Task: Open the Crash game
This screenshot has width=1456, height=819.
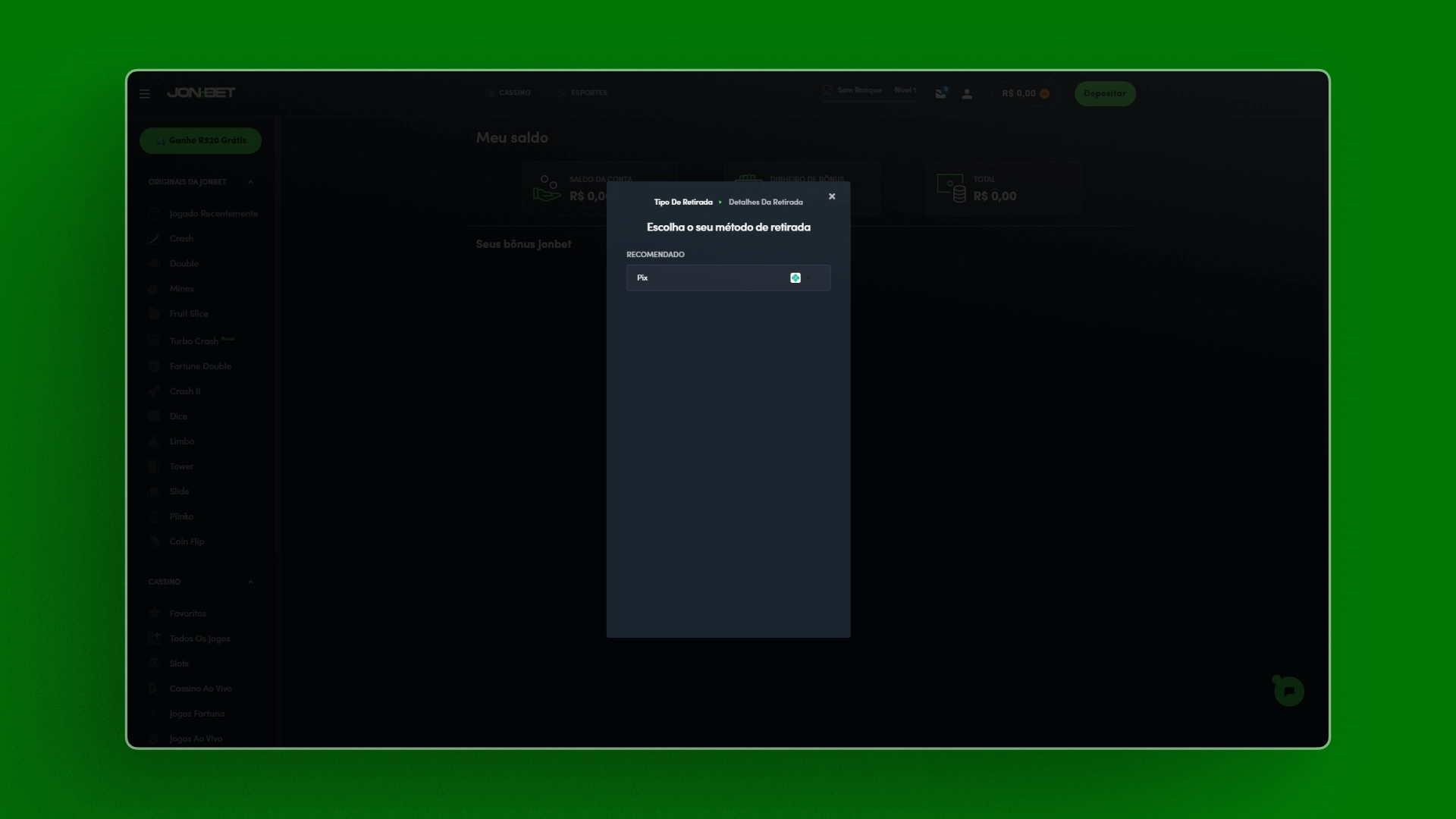Action: (x=171, y=239)
